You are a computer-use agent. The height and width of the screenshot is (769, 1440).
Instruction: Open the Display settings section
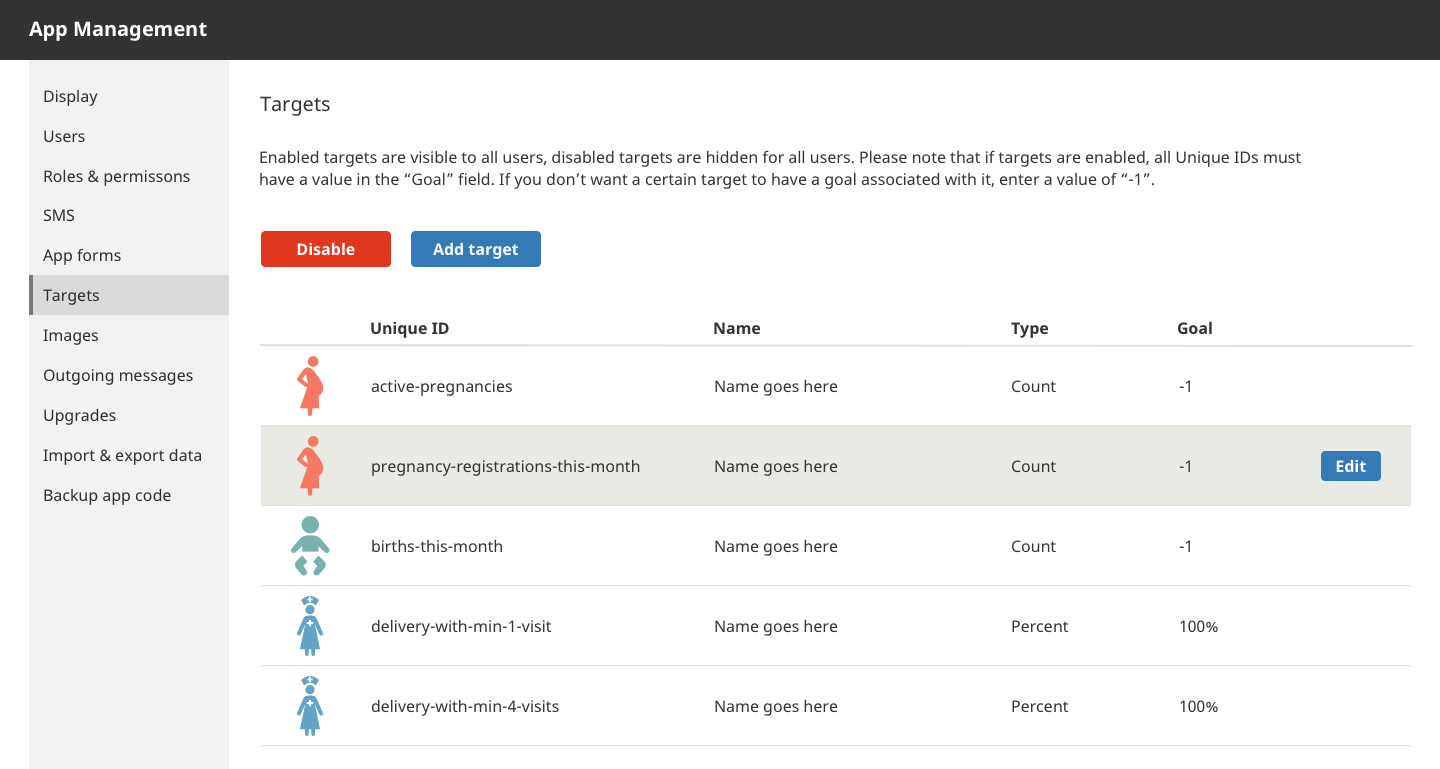click(x=129, y=96)
